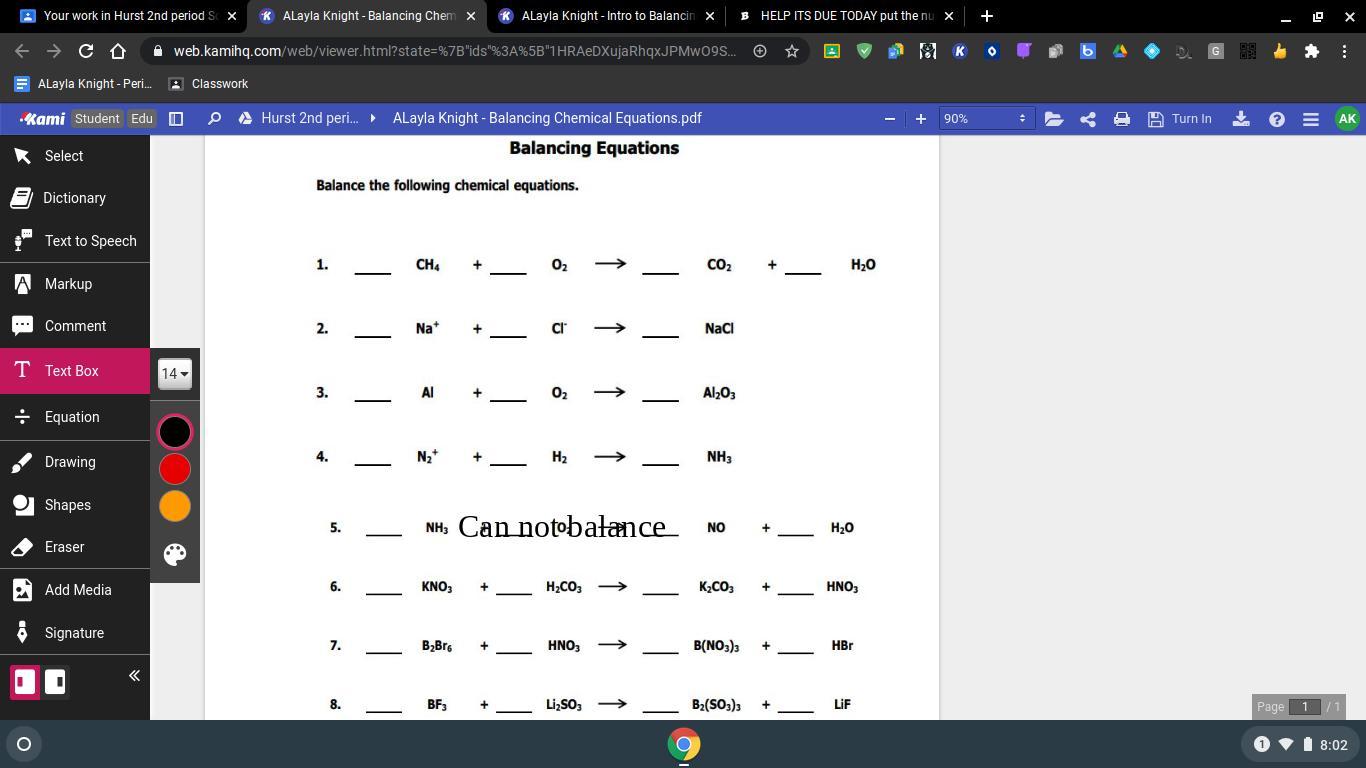
Task: Select the Kami Select tool
Action: coord(75,156)
